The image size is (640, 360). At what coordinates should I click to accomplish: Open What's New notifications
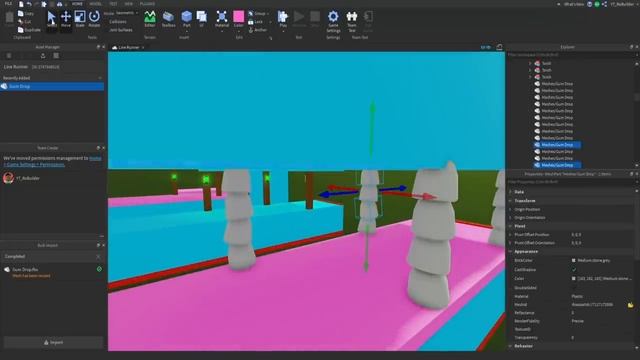[x=573, y=4]
